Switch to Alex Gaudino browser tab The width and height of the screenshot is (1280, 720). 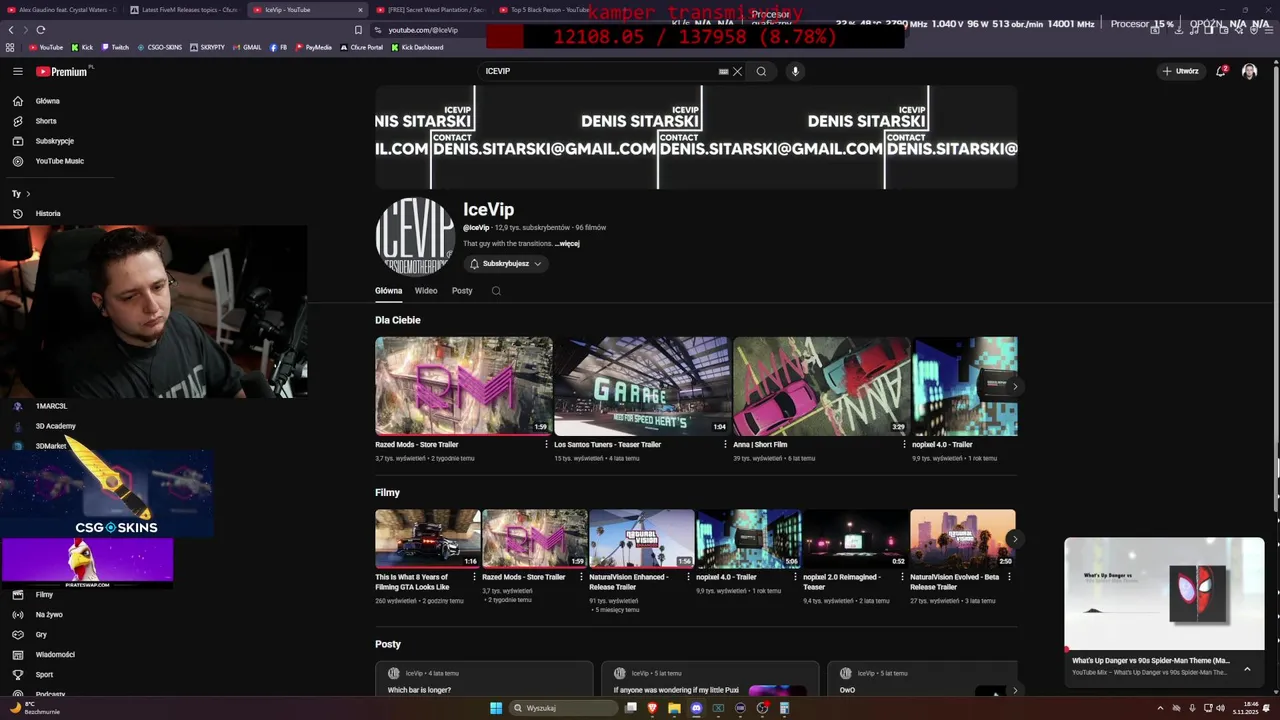(x=60, y=10)
